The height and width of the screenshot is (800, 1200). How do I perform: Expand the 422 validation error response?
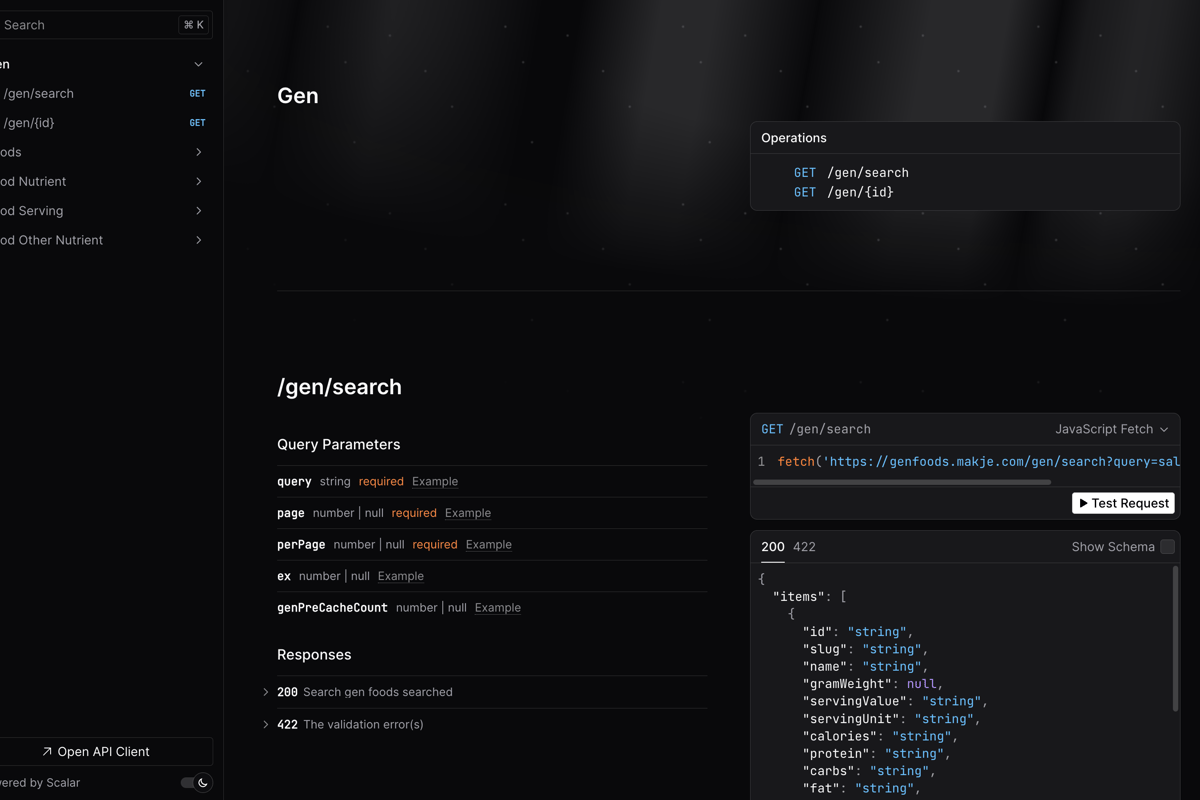click(x=266, y=724)
